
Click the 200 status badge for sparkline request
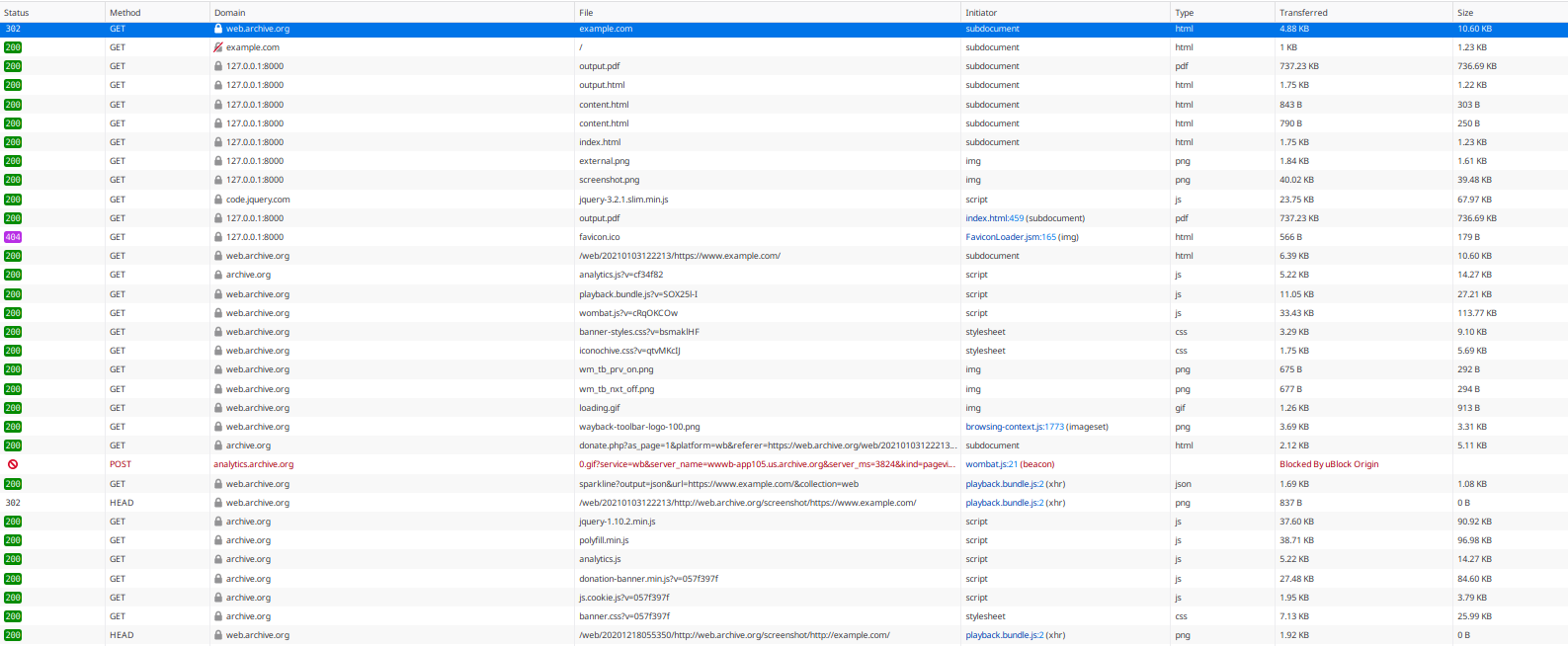13,484
